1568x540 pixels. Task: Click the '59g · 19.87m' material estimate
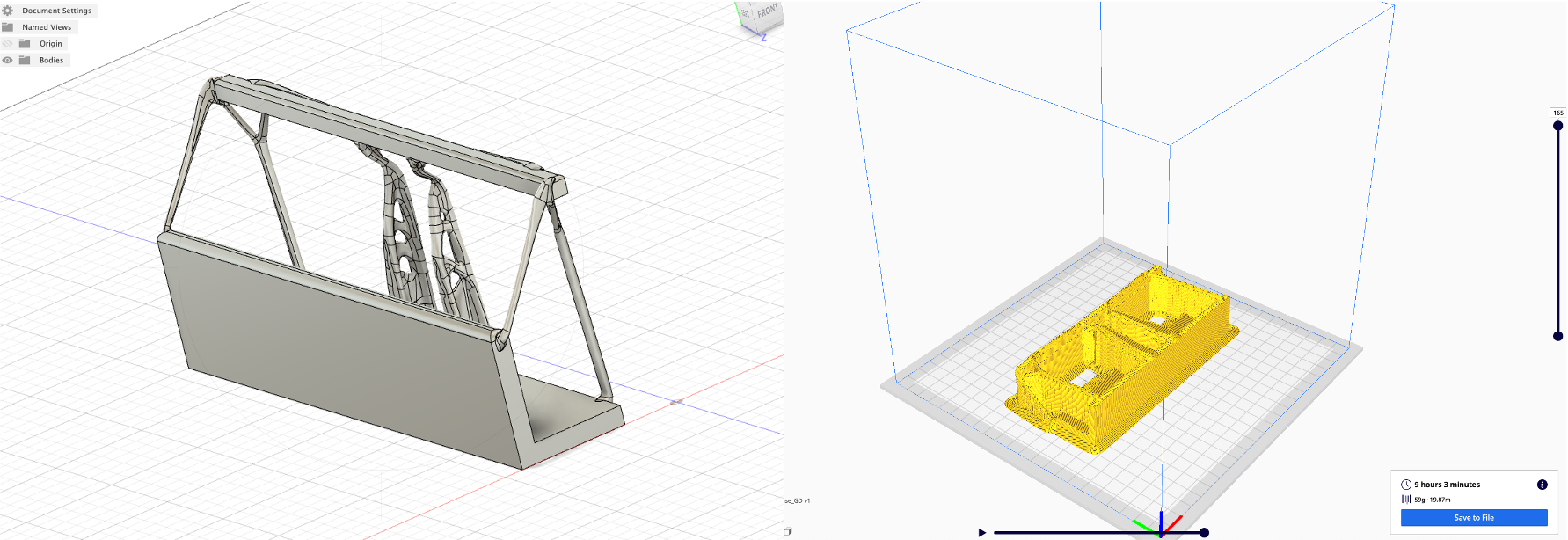[x=1433, y=500]
